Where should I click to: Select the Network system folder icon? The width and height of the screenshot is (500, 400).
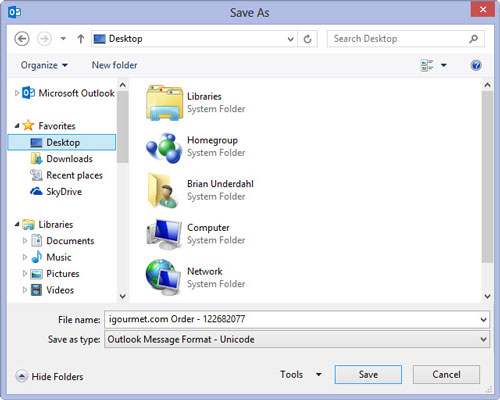tap(164, 277)
